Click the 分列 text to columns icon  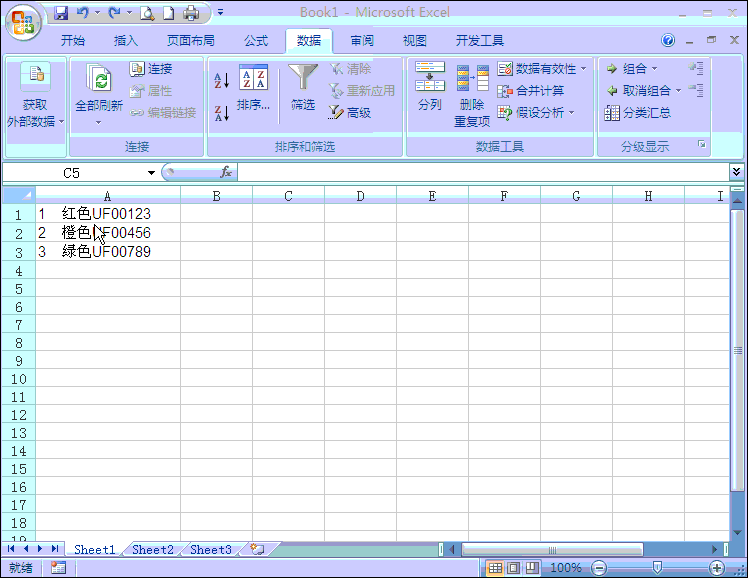430,87
